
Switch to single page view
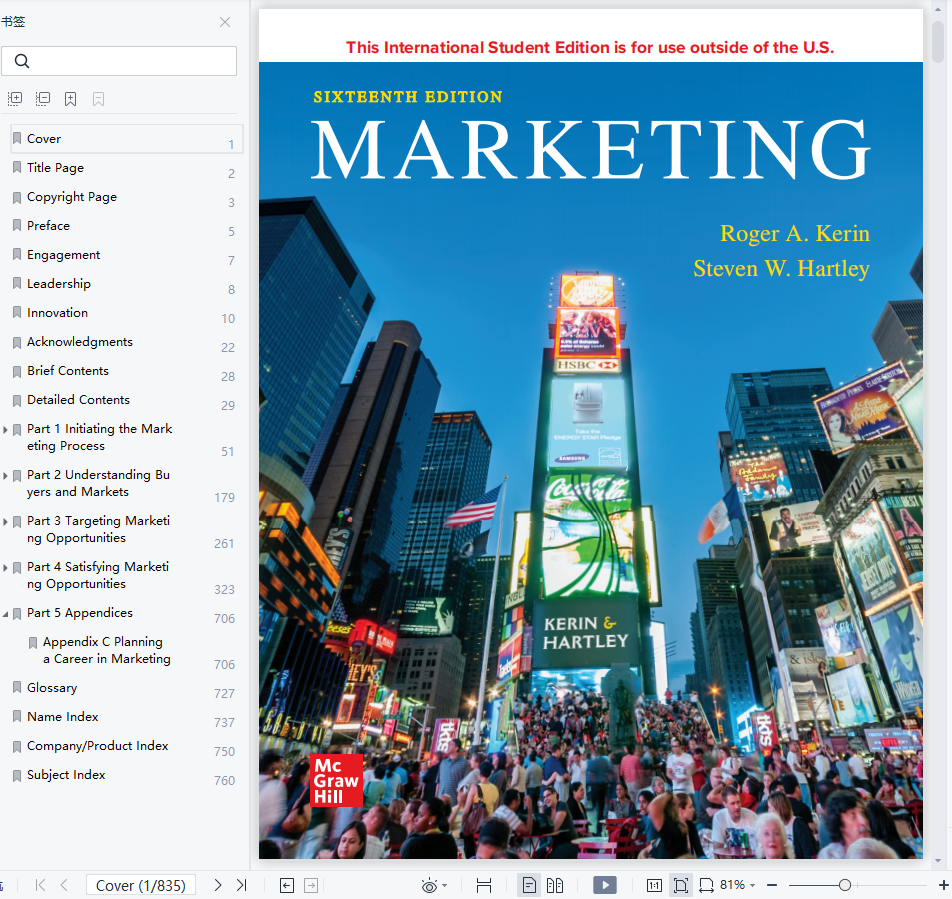point(529,885)
